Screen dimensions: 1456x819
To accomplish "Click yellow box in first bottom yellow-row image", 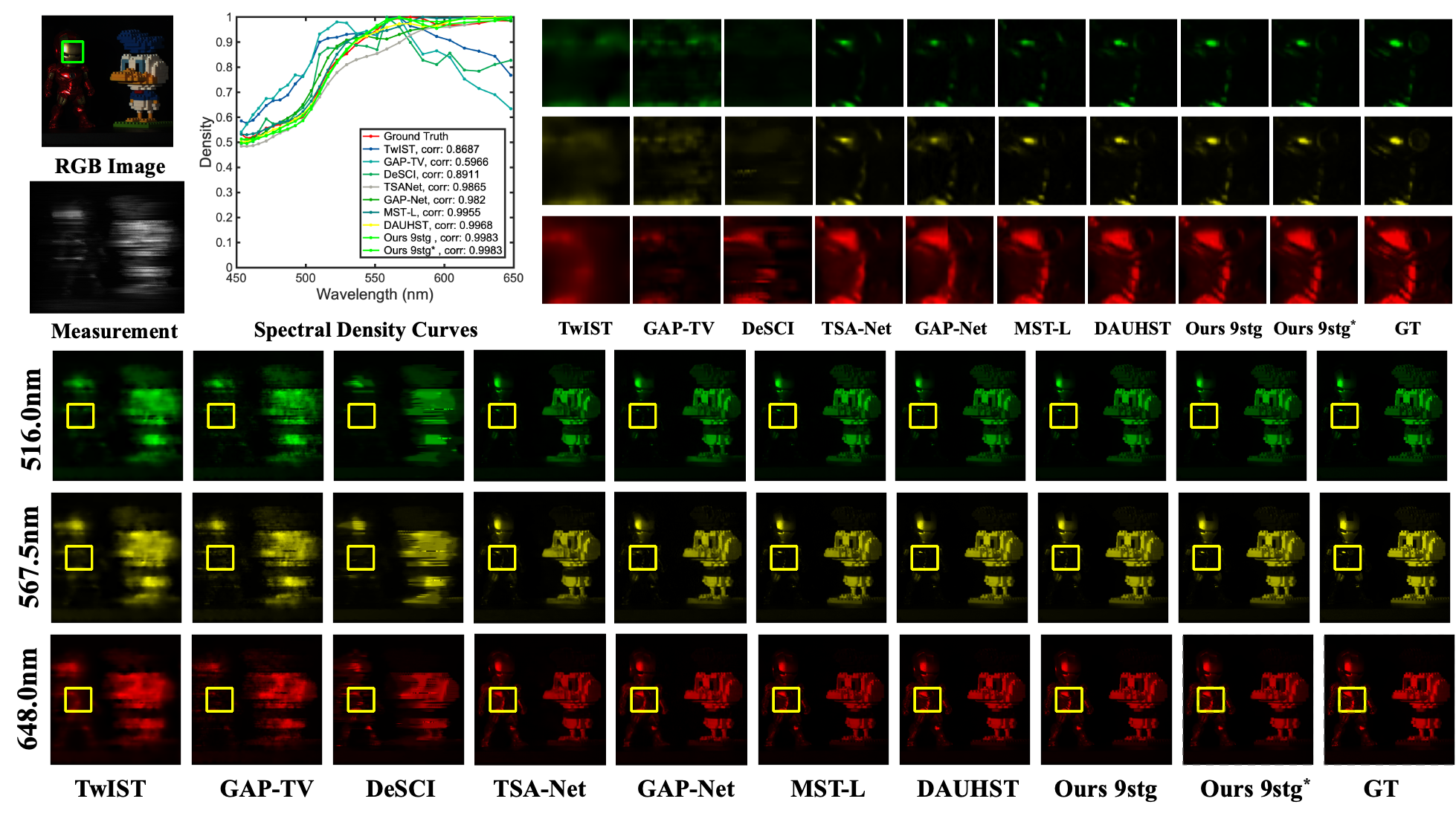I will 79,557.
